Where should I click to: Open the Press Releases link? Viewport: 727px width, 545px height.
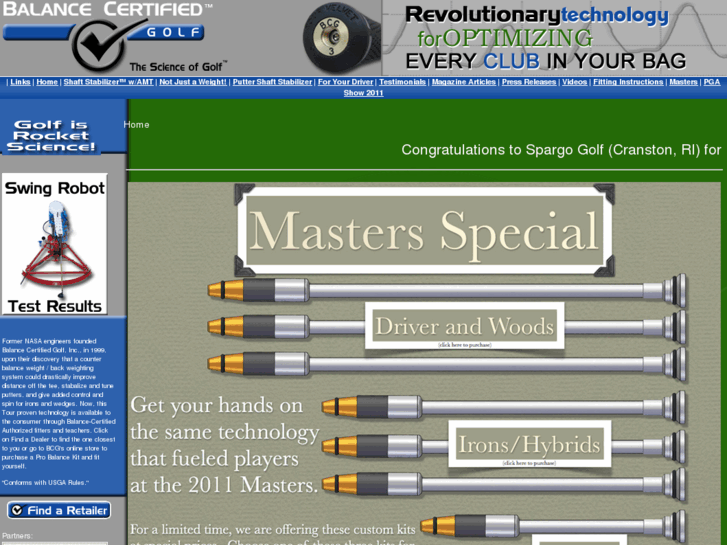click(x=529, y=82)
